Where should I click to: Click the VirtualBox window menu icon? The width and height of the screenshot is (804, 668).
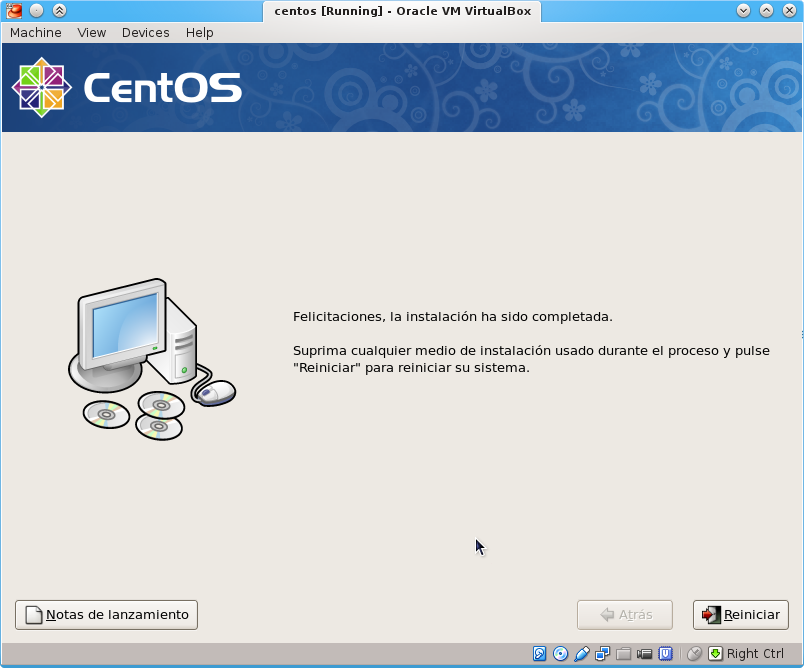point(14,10)
